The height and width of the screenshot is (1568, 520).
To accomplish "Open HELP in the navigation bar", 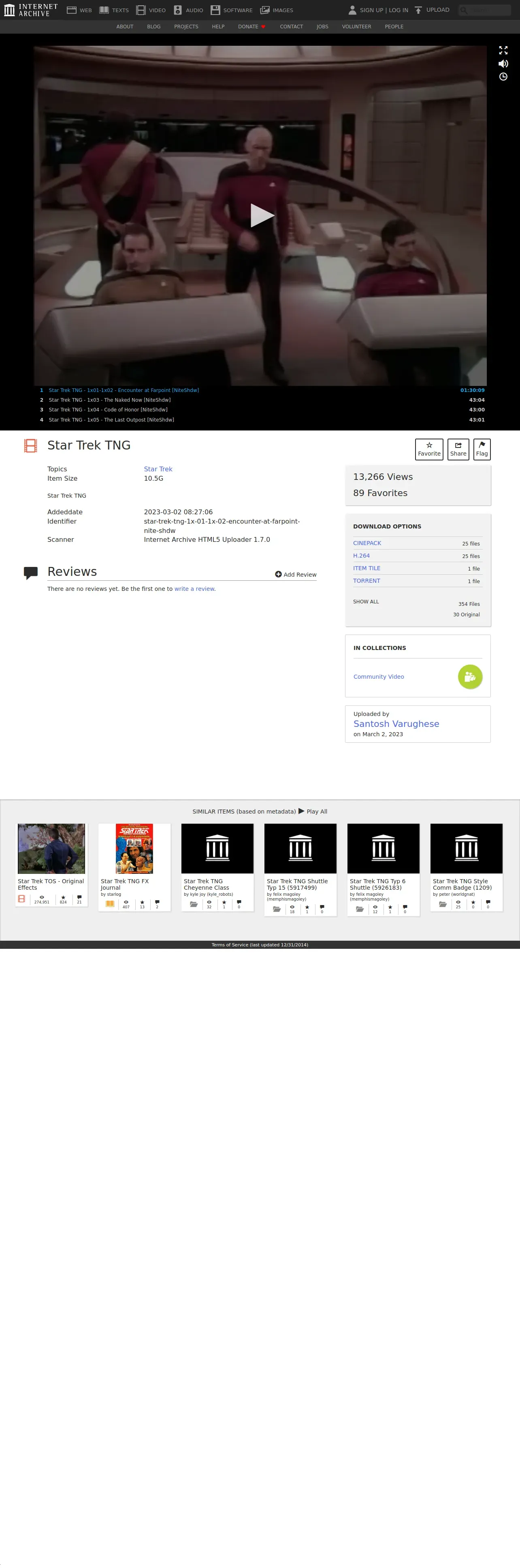I will click(218, 27).
